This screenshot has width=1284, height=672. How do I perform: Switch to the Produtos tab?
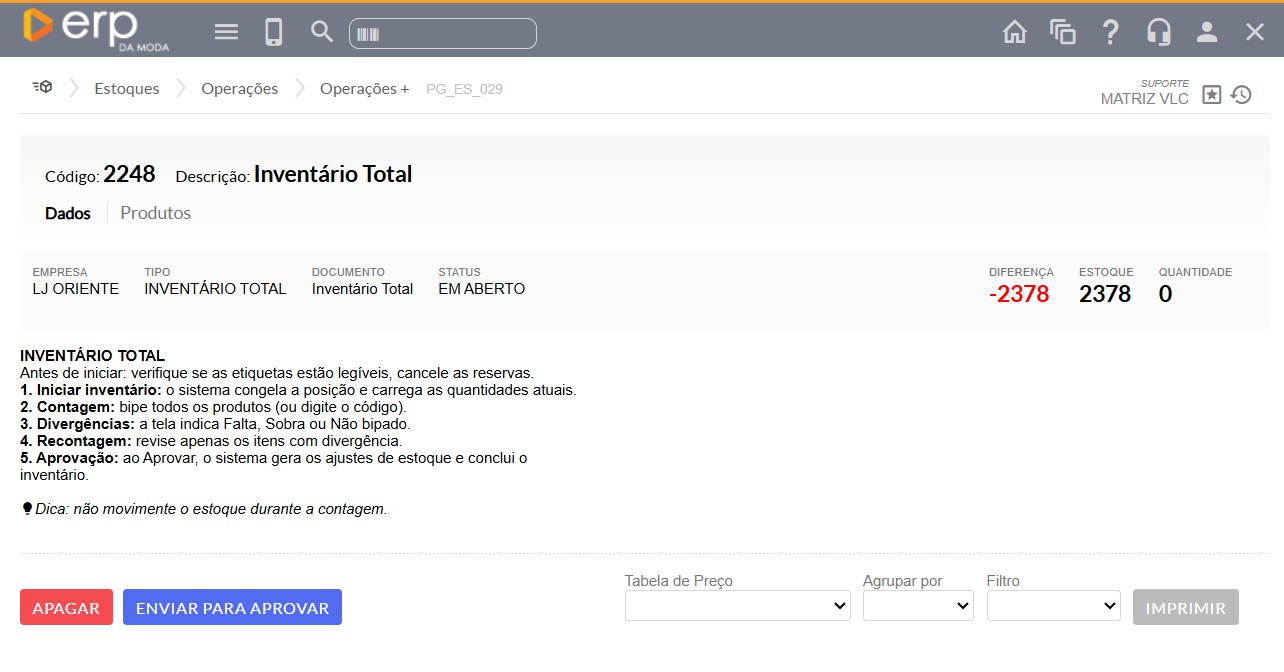tap(155, 213)
